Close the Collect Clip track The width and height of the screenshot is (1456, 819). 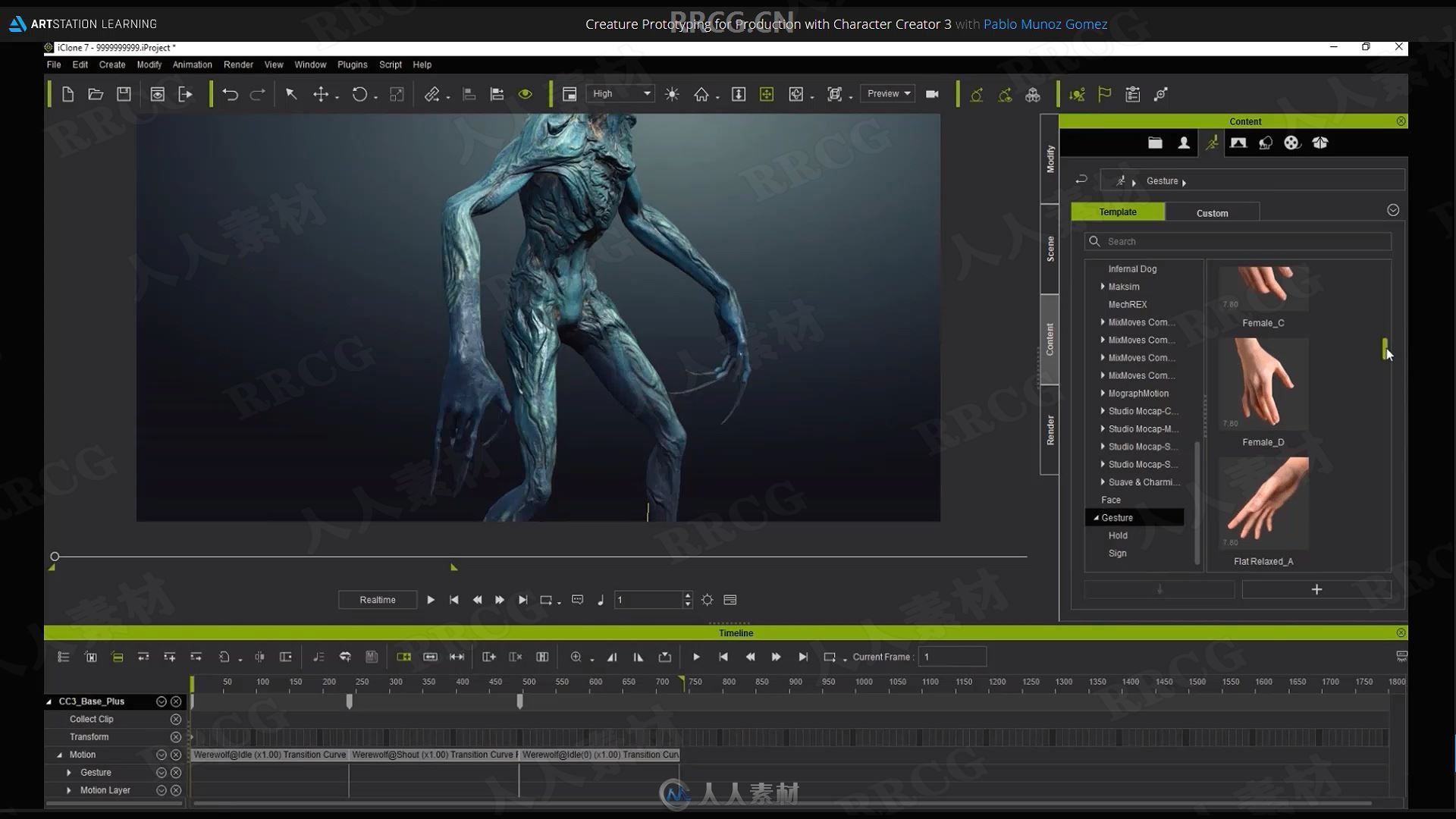(176, 719)
